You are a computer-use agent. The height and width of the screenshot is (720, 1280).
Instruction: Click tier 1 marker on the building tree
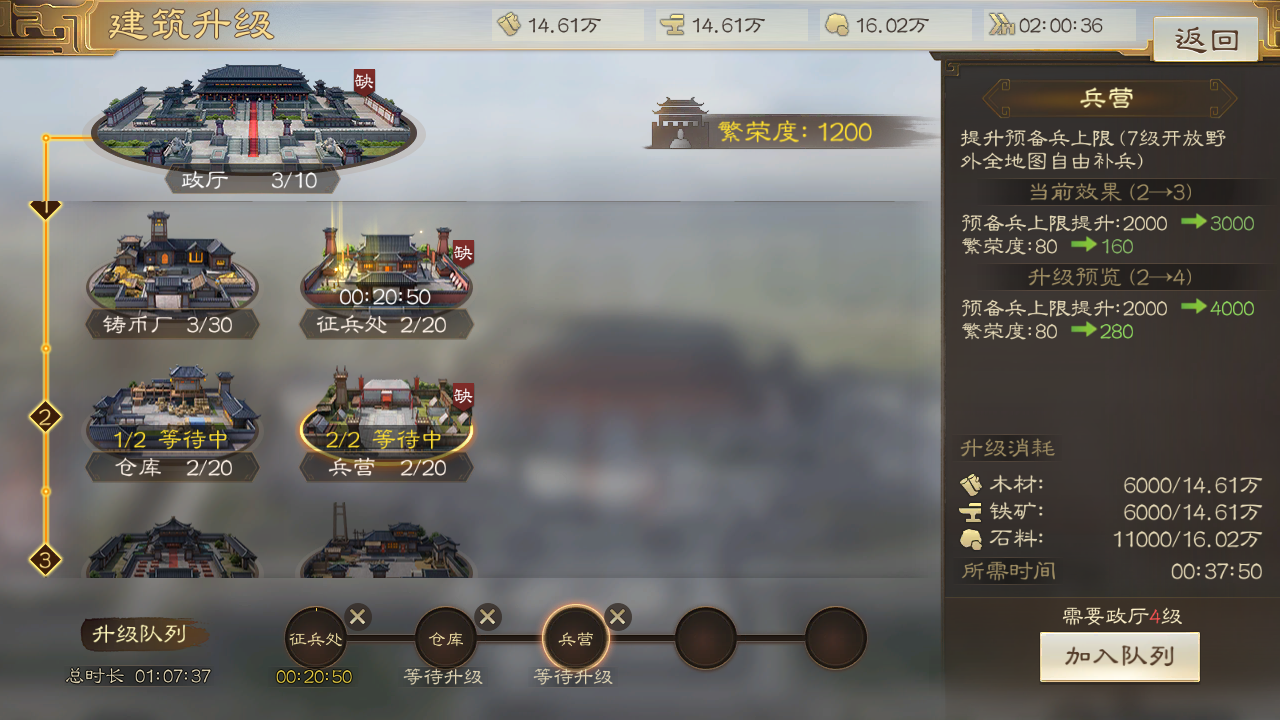(x=45, y=208)
